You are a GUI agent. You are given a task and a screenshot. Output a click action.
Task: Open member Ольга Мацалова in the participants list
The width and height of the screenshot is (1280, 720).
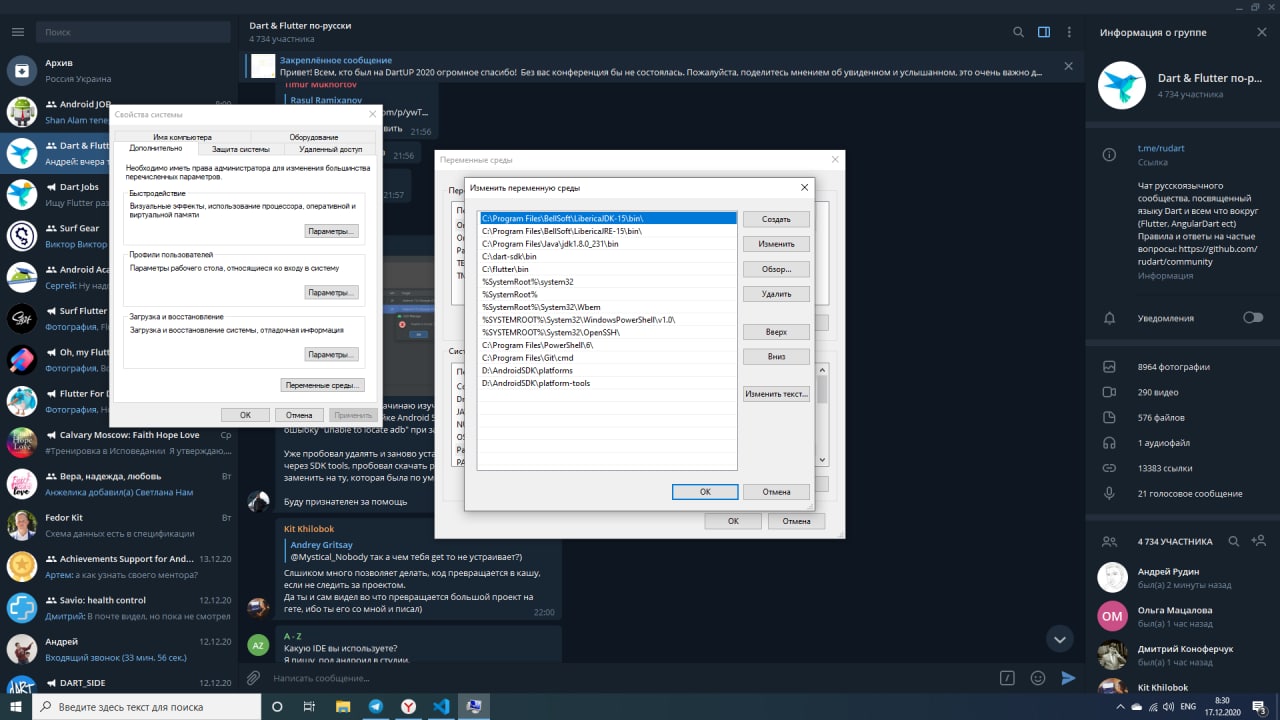click(1182, 616)
